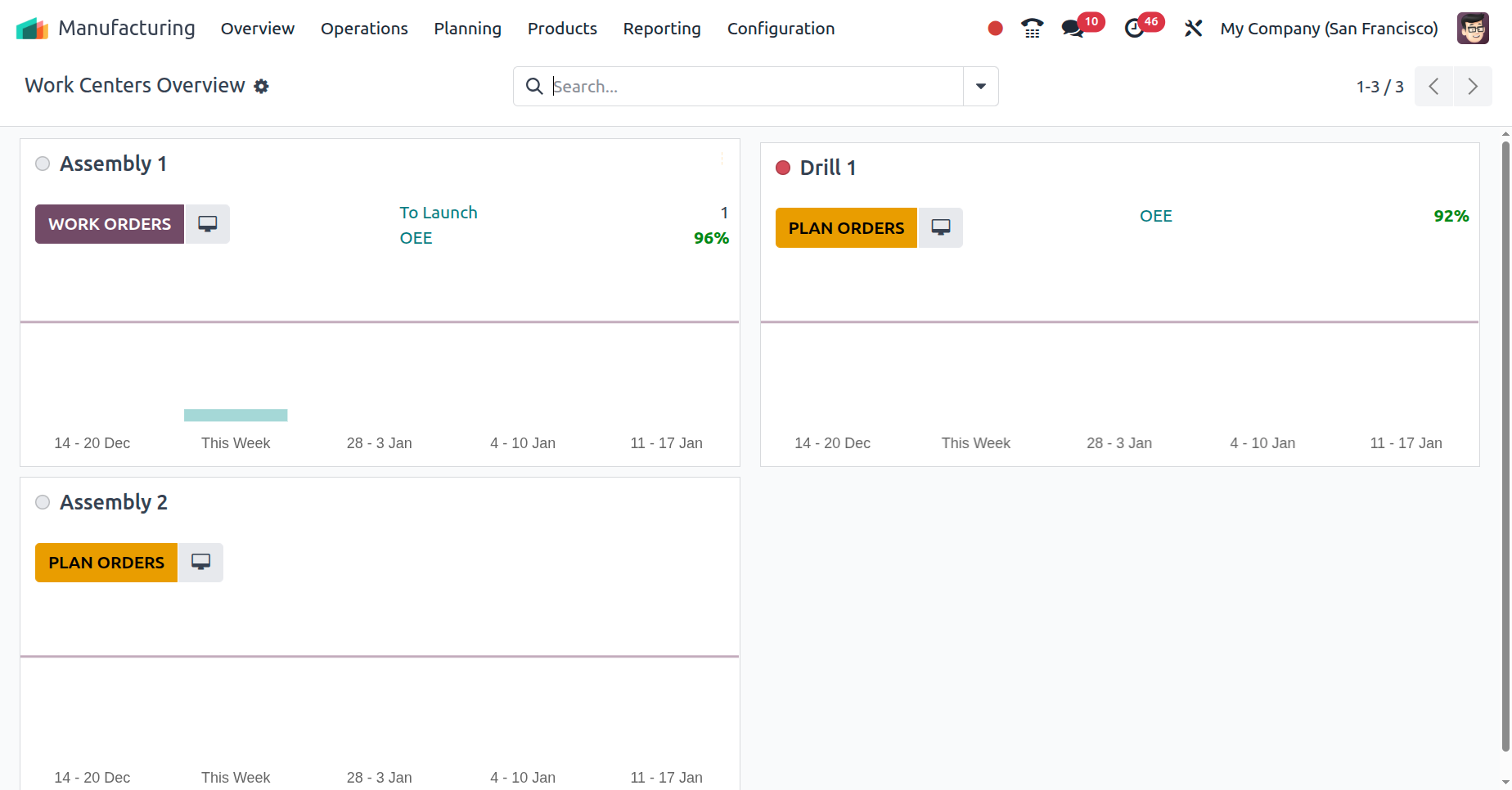Click the Work Centers Overview settings gear
The width and height of the screenshot is (1512, 790).
pos(261,86)
